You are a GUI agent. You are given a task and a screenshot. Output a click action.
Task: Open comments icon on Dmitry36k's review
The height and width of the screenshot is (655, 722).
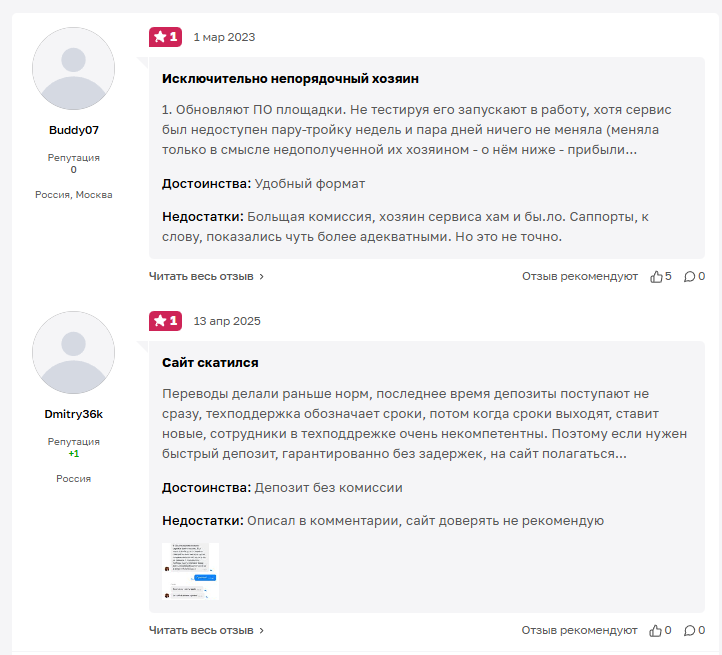pyautogui.click(x=689, y=630)
